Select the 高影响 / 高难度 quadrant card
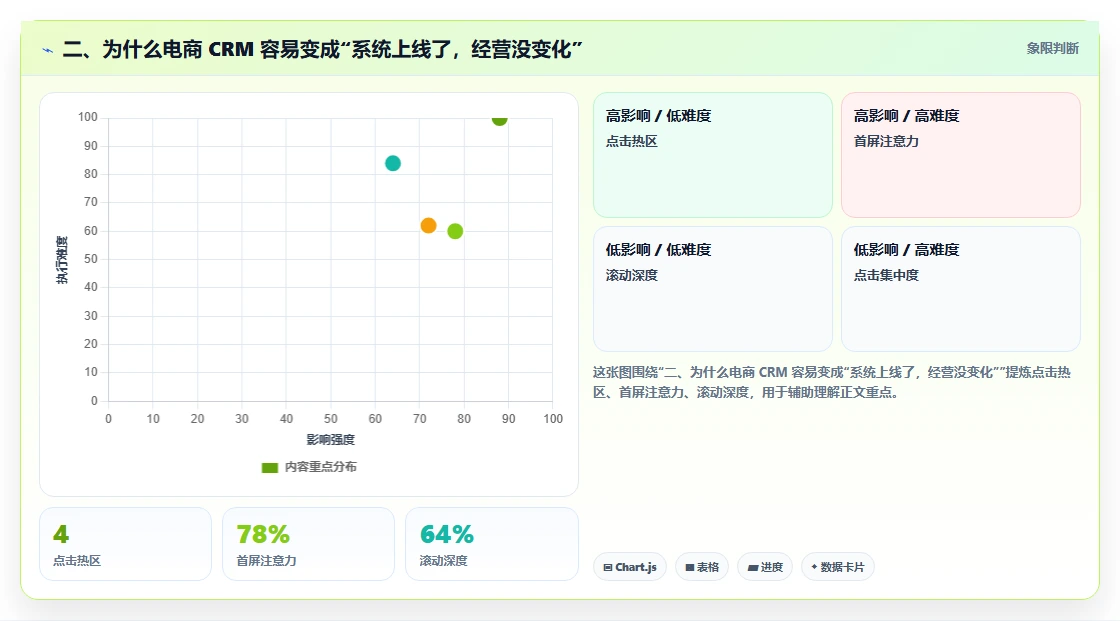1120x621 pixels. (x=961, y=155)
